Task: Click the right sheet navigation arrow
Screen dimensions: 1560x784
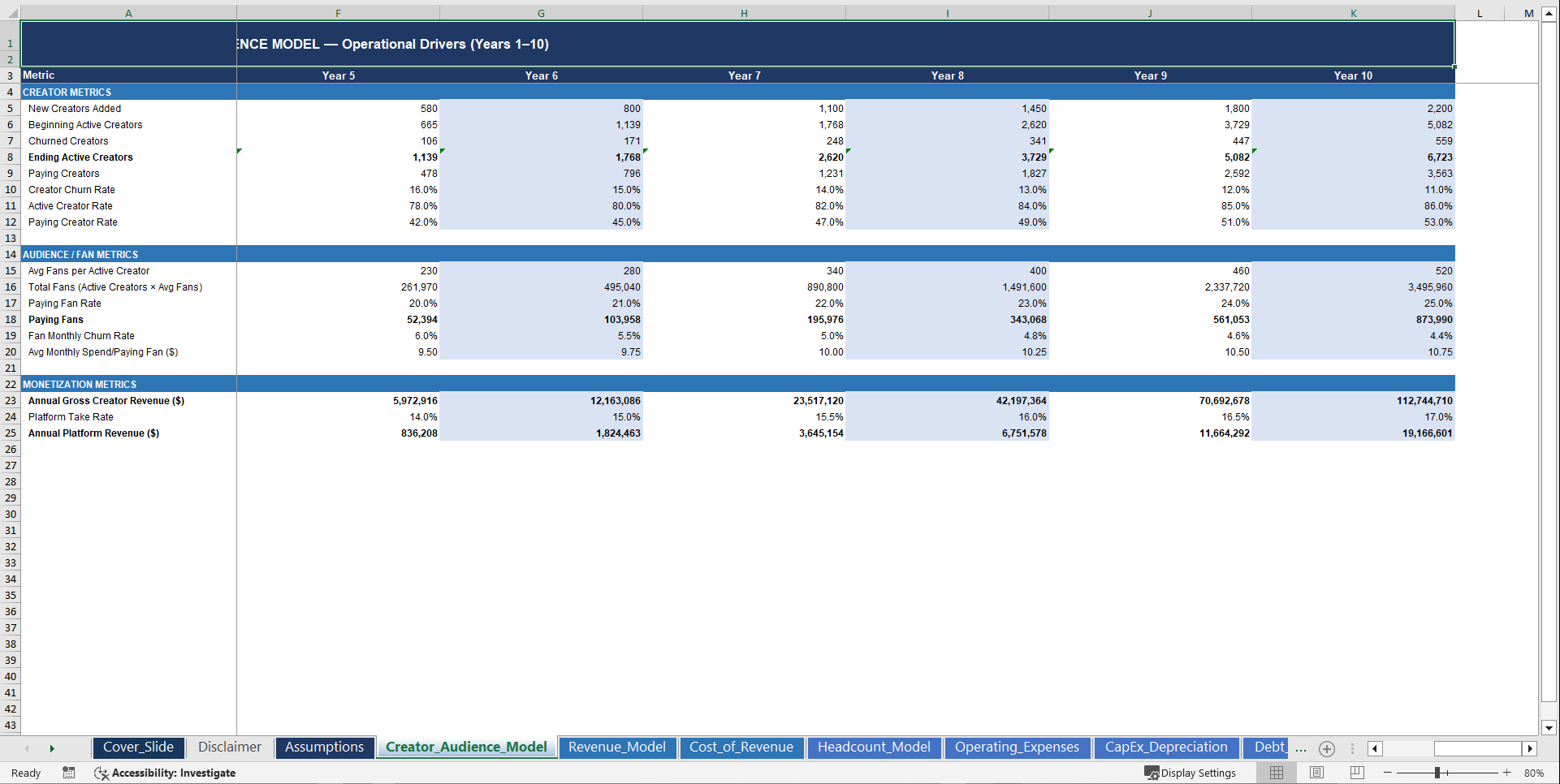Action: 52,748
